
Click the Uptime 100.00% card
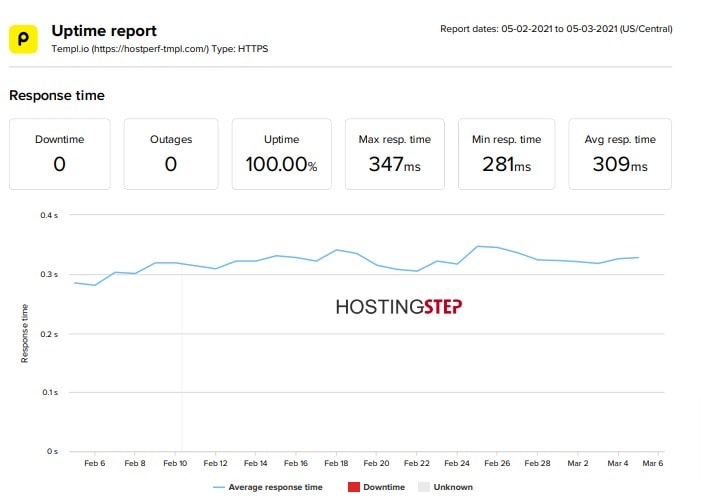tap(282, 154)
